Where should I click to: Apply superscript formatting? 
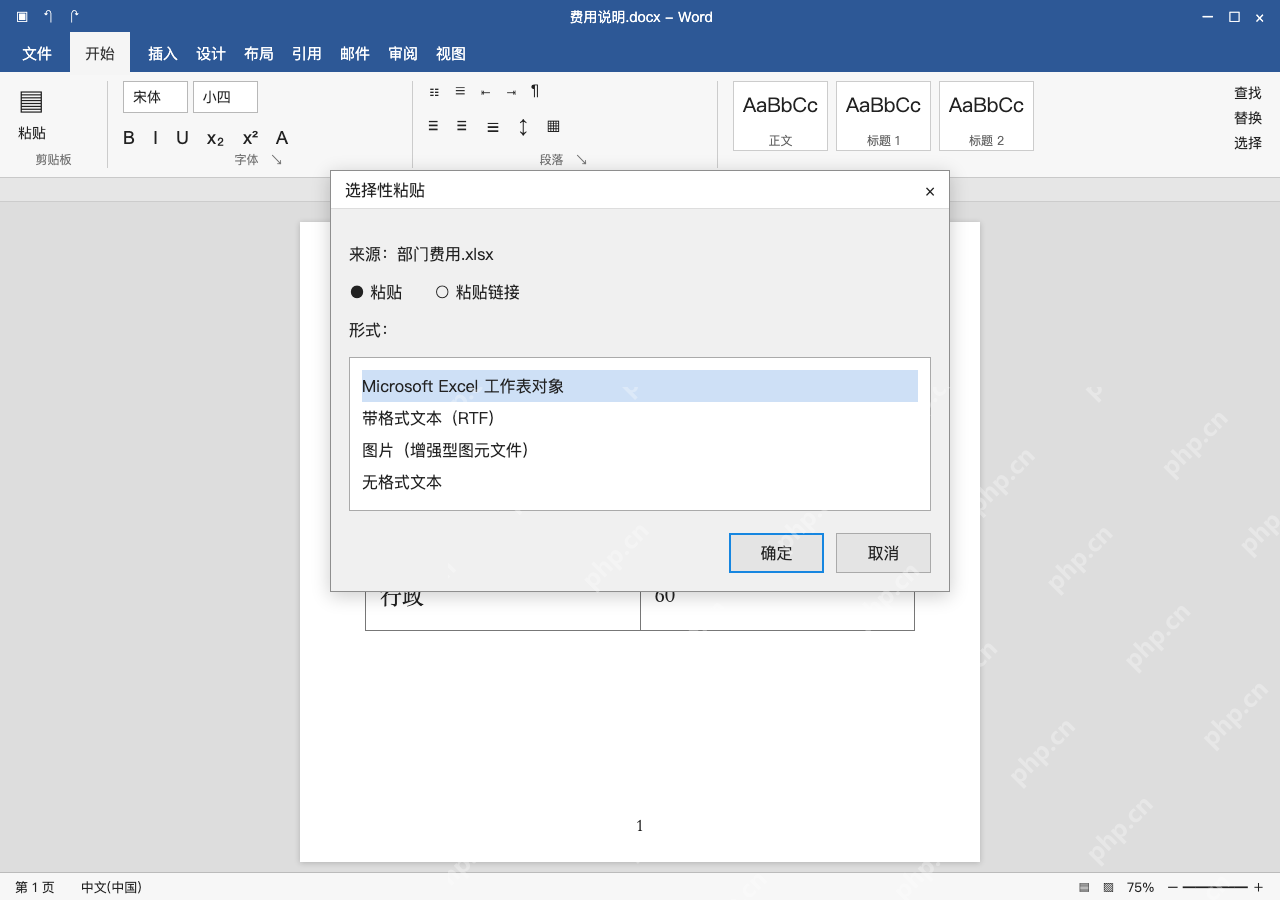[x=250, y=138]
